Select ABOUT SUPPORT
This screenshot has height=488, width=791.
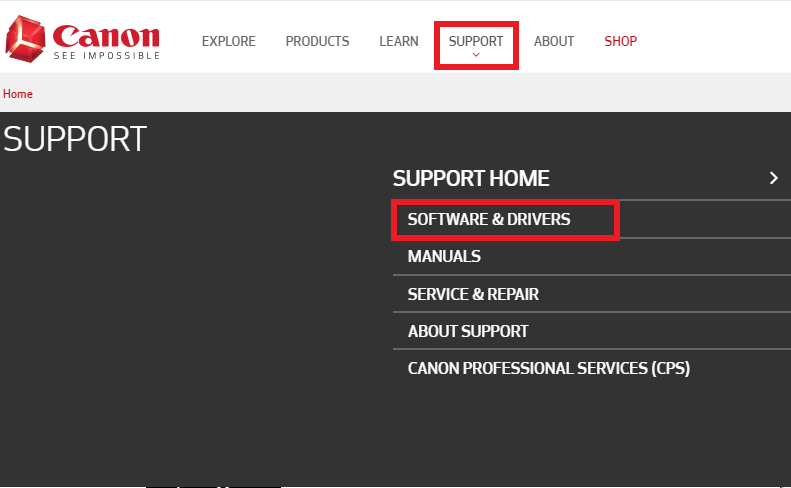coord(468,331)
